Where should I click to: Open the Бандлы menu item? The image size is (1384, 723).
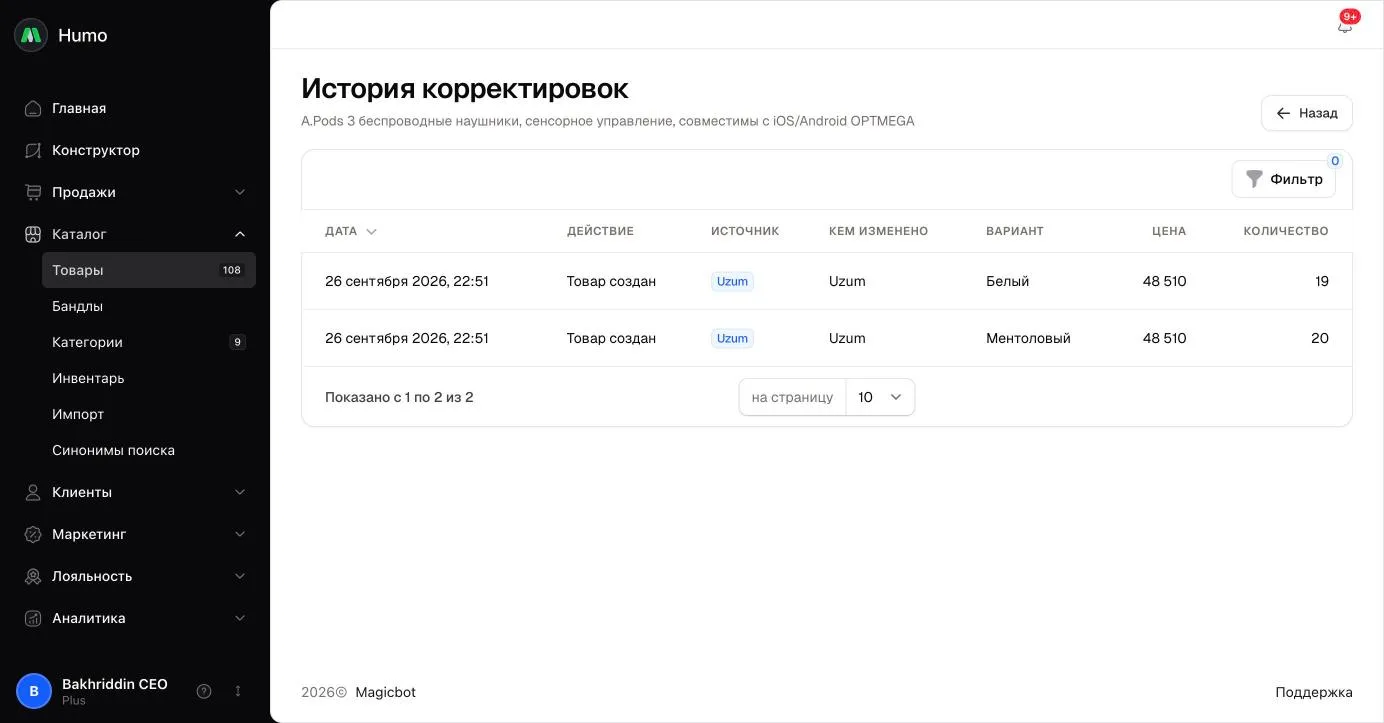(x=149, y=306)
